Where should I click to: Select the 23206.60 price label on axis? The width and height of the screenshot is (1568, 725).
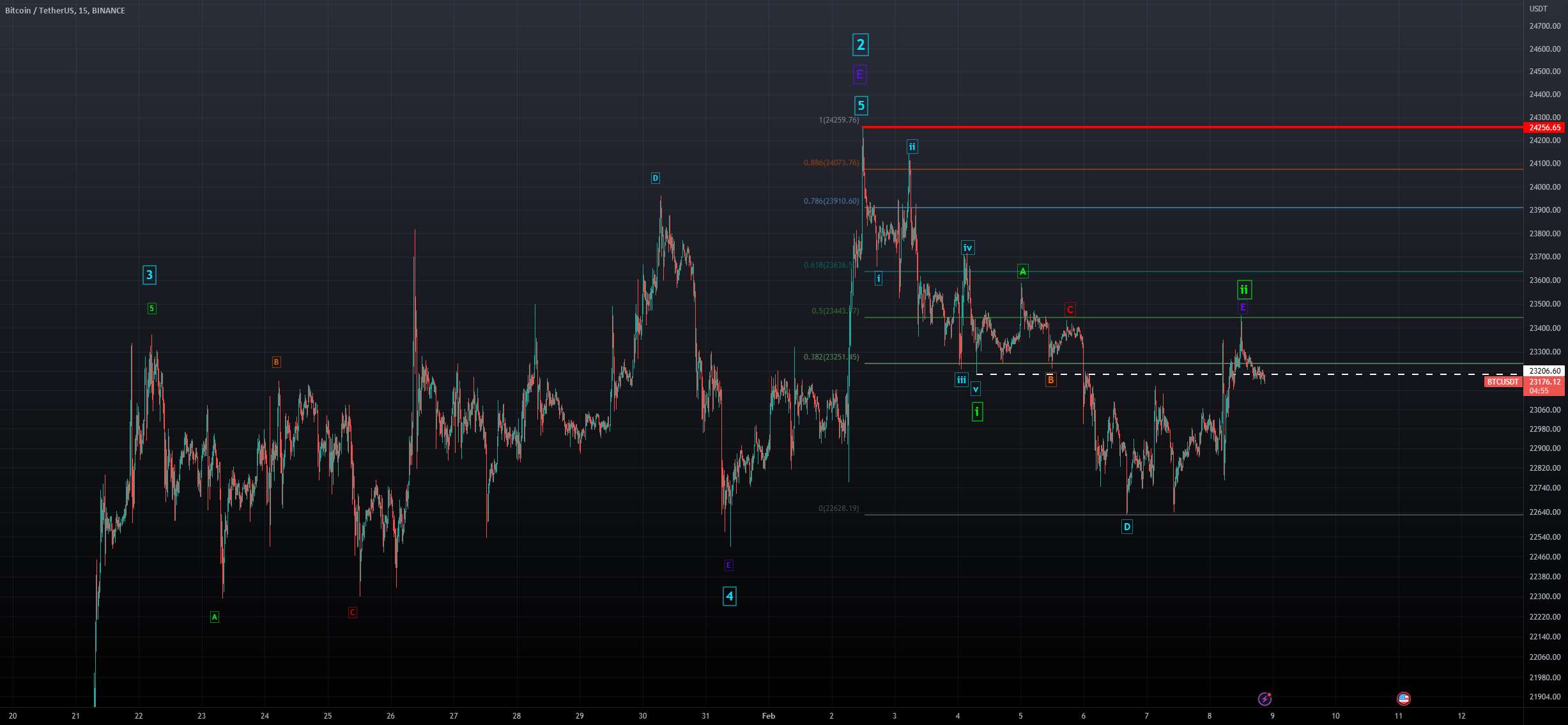click(x=1545, y=370)
